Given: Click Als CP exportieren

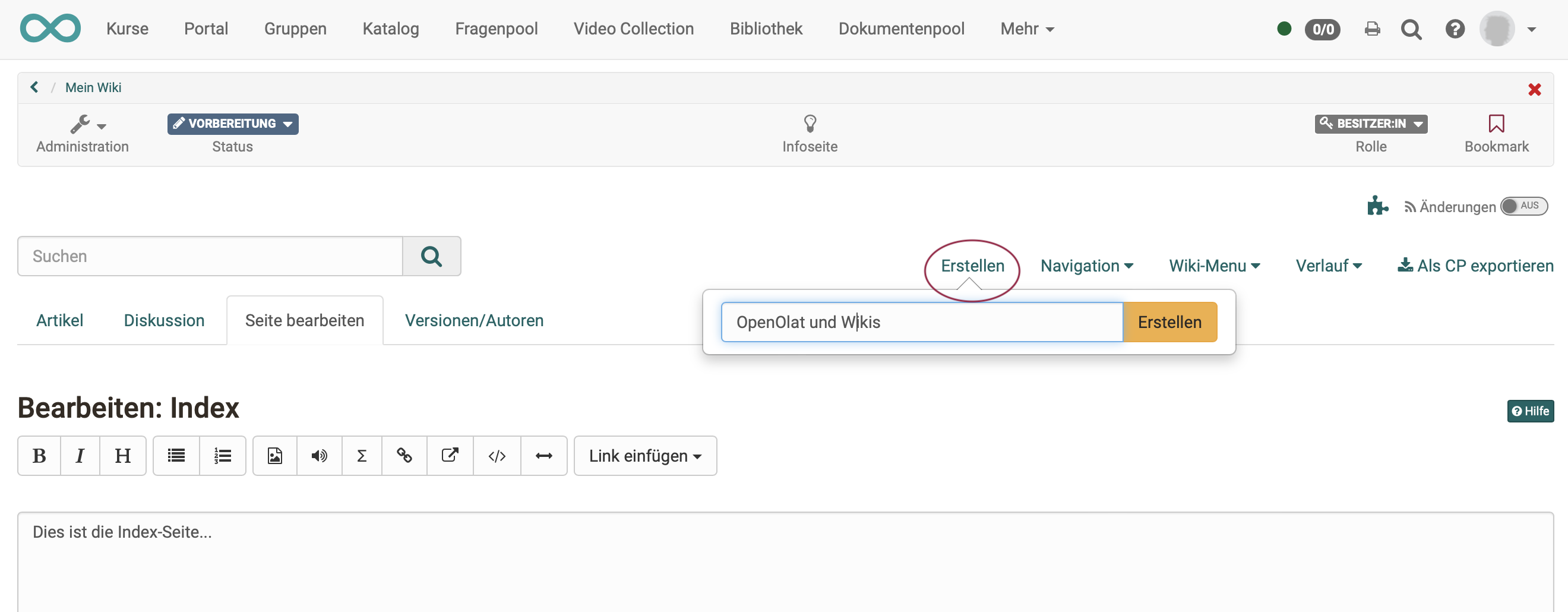Looking at the screenshot, I should (x=1475, y=266).
